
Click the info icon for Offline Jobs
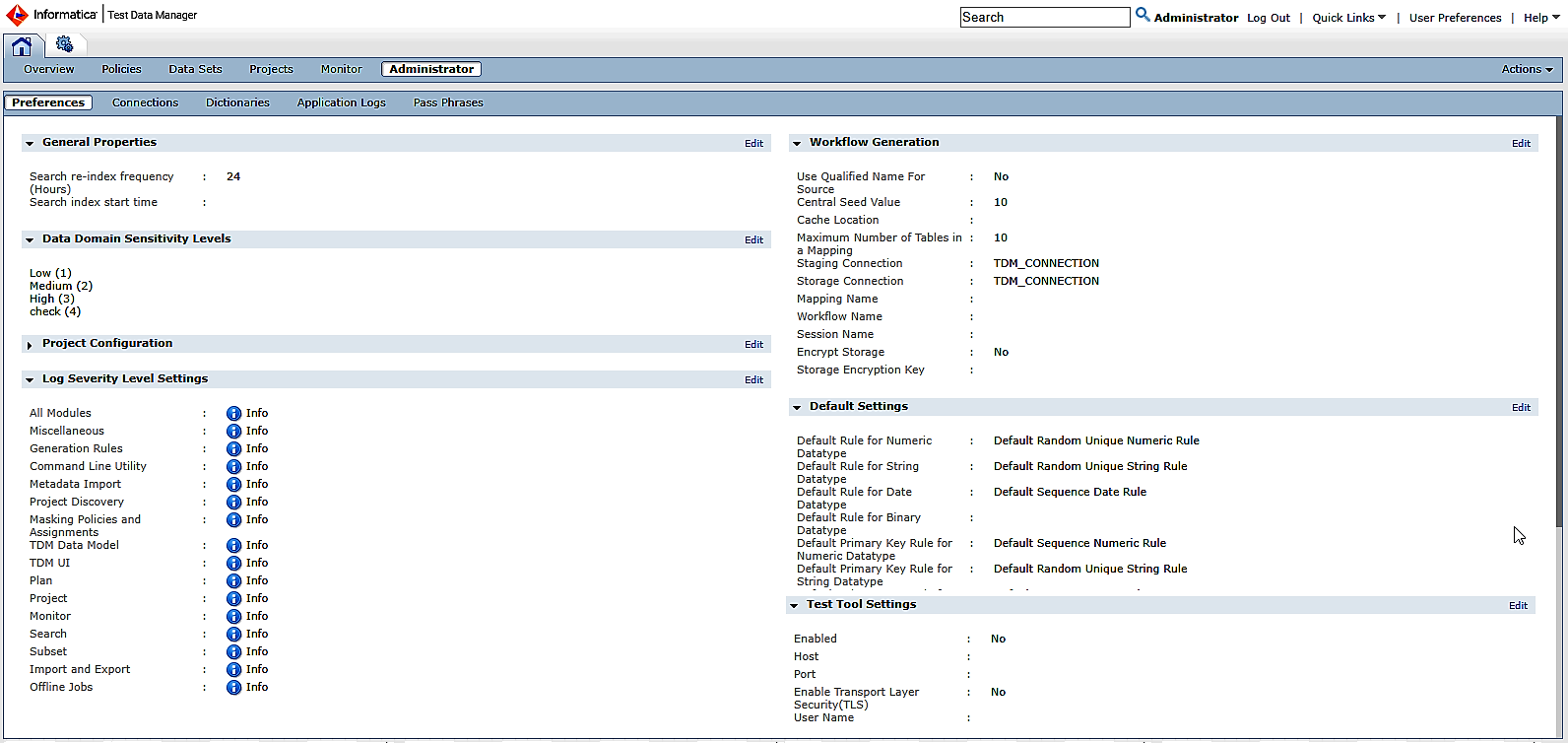click(233, 688)
